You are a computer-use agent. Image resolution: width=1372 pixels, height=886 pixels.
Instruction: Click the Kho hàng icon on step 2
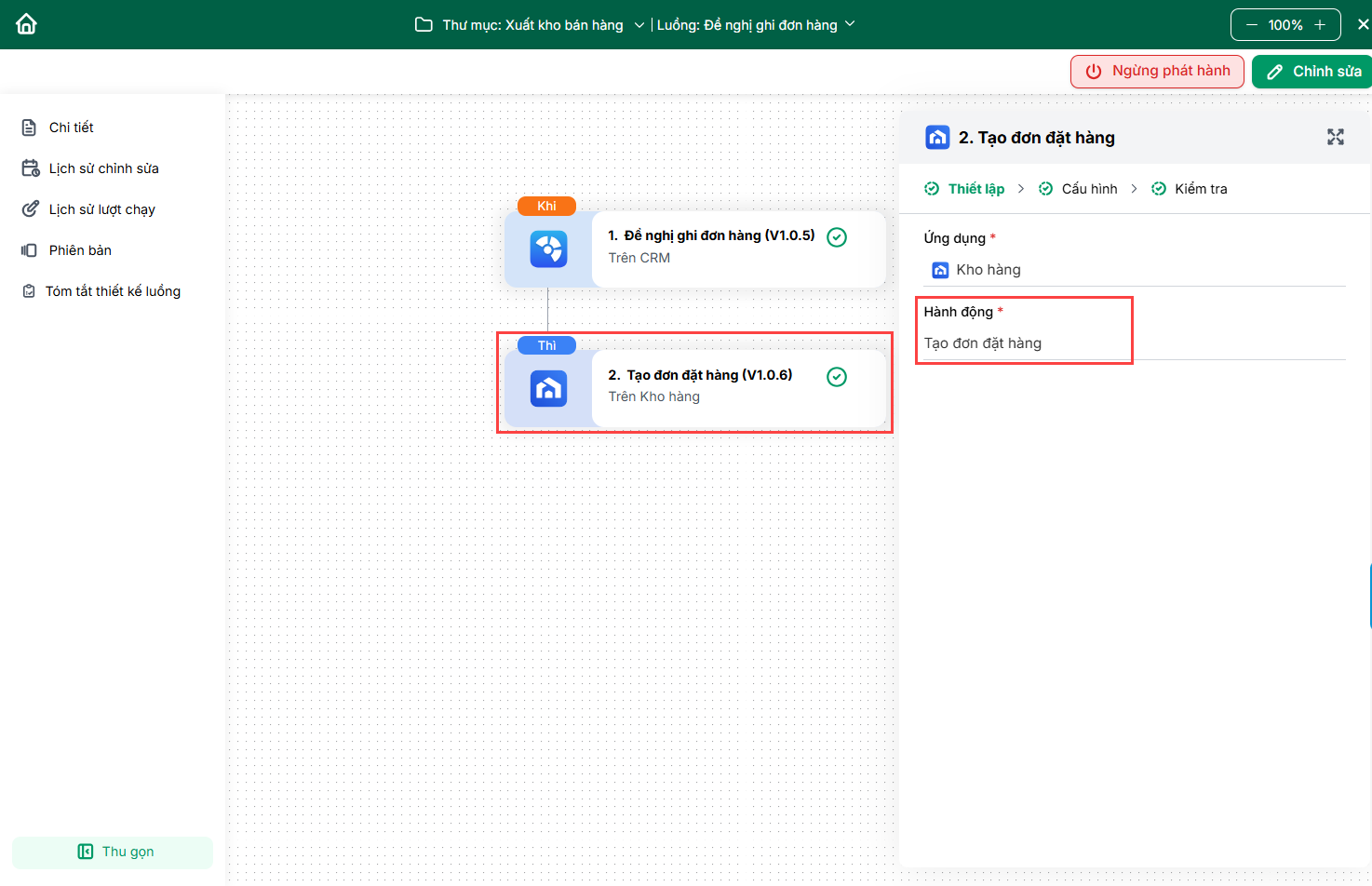pos(548,389)
